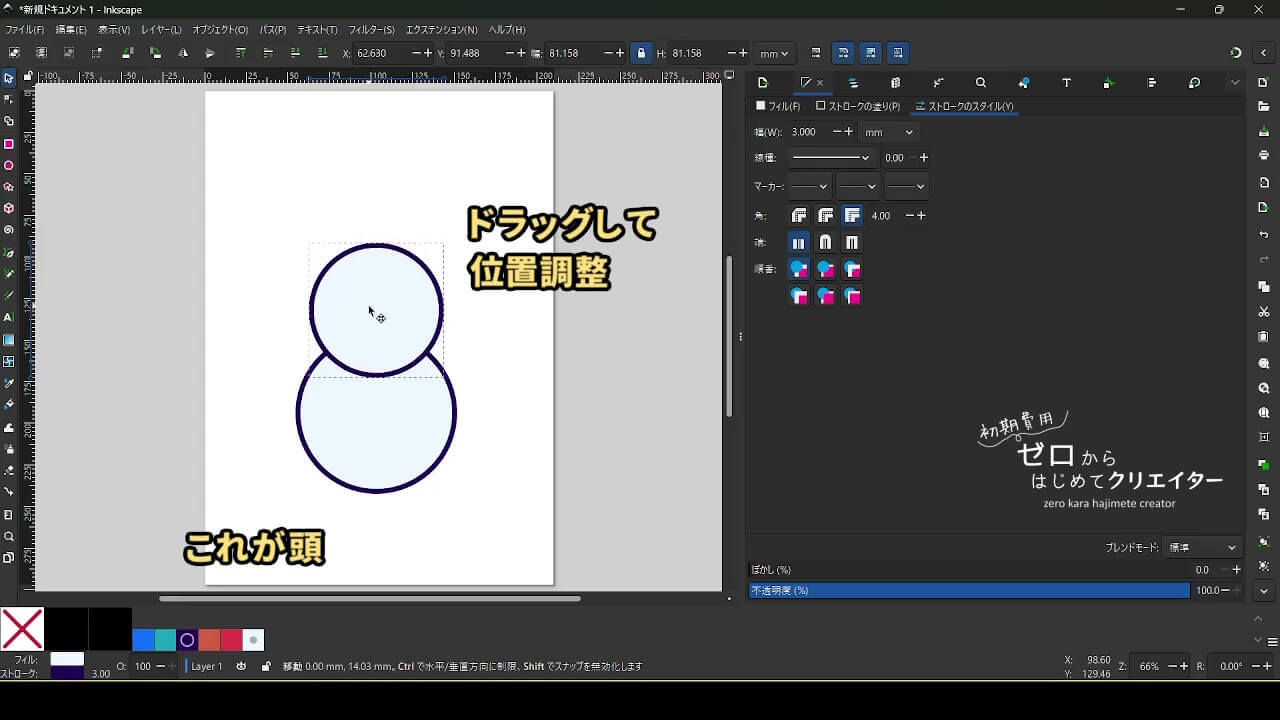Open the フィルター(S) menu
The image size is (1280, 720).
click(371, 30)
